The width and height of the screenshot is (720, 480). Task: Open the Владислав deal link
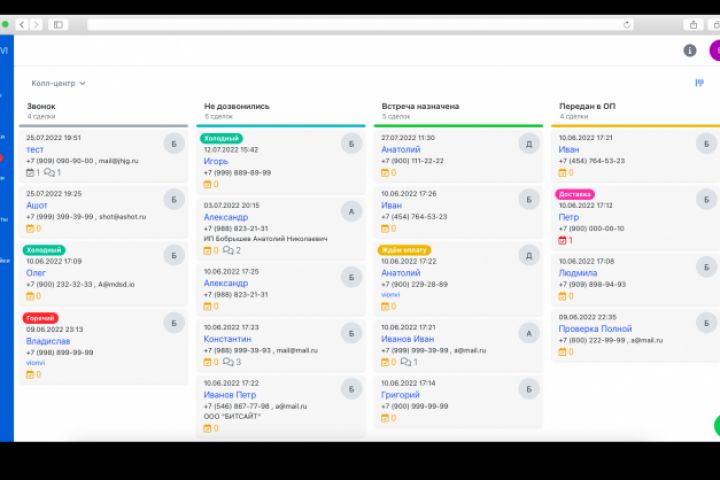coord(48,341)
